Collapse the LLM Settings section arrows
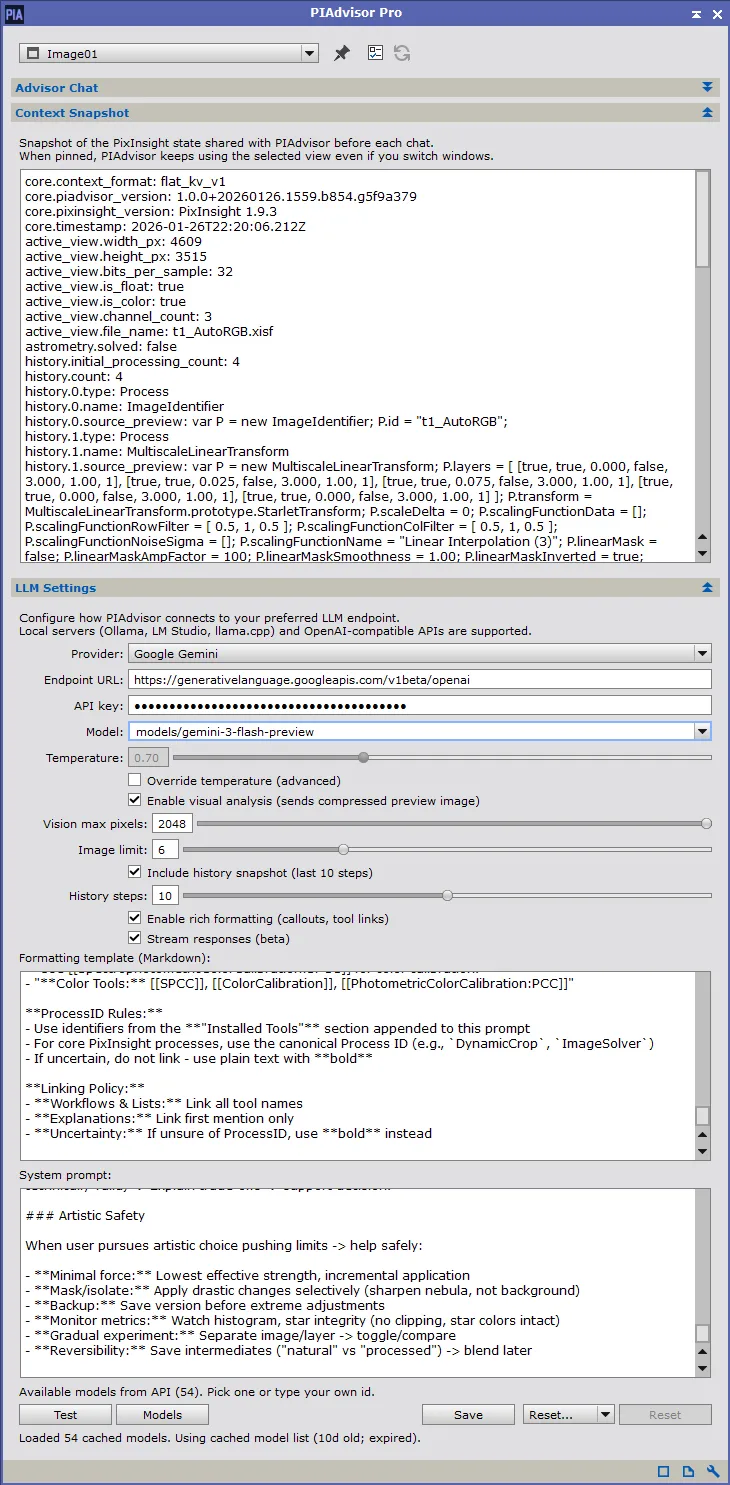This screenshot has height=1485, width=730. [708, 588]
